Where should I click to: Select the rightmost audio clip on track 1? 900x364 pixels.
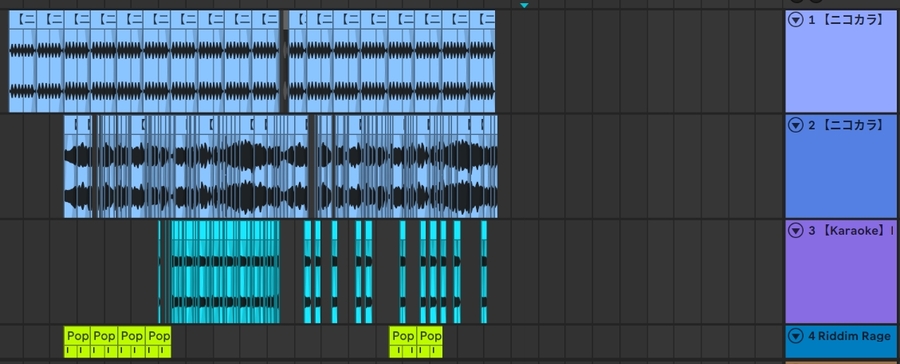(x=482, y=61)
